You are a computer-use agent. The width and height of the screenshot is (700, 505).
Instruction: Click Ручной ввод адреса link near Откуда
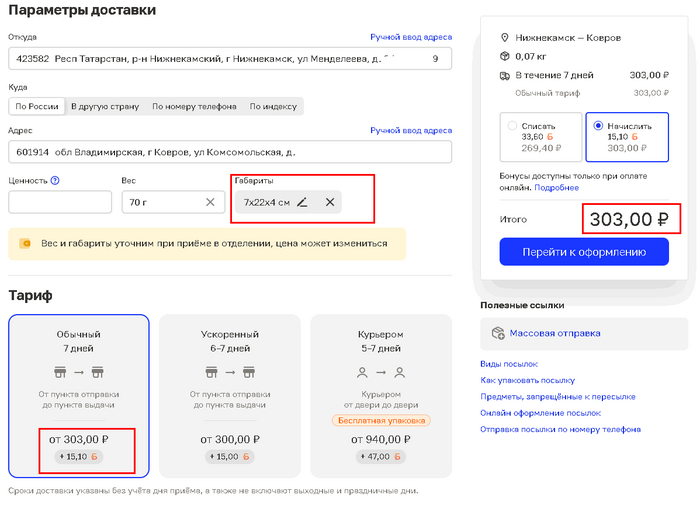(x=411, y=37)
